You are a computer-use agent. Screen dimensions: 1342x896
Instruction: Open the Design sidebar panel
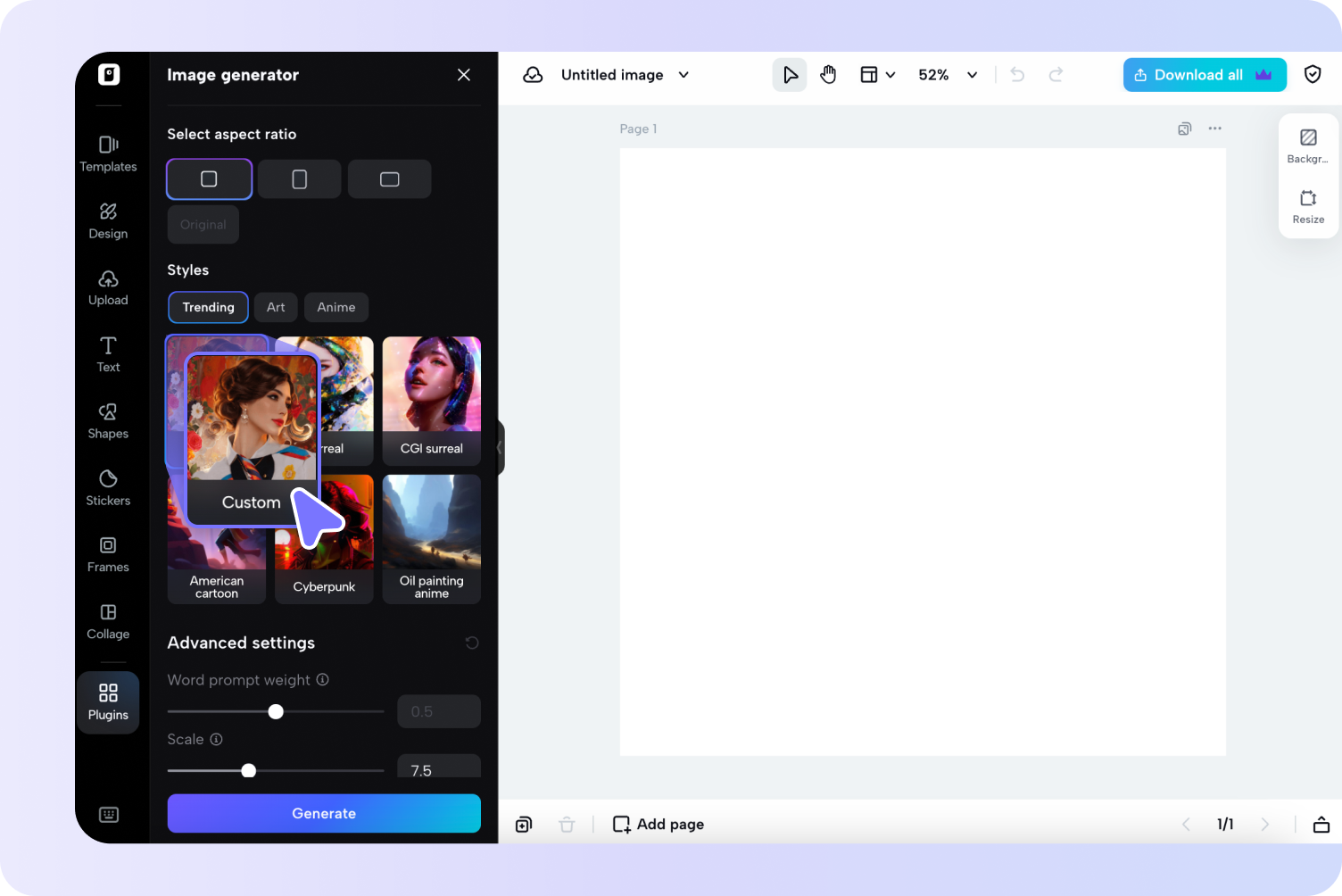108,220
